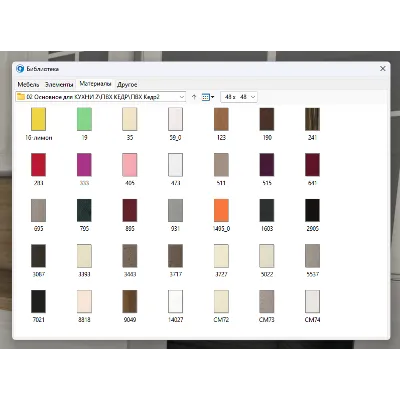The width and height of the screenshot is (400, 400).
Task: Select the dark olive material 3067
Action: 38,256
